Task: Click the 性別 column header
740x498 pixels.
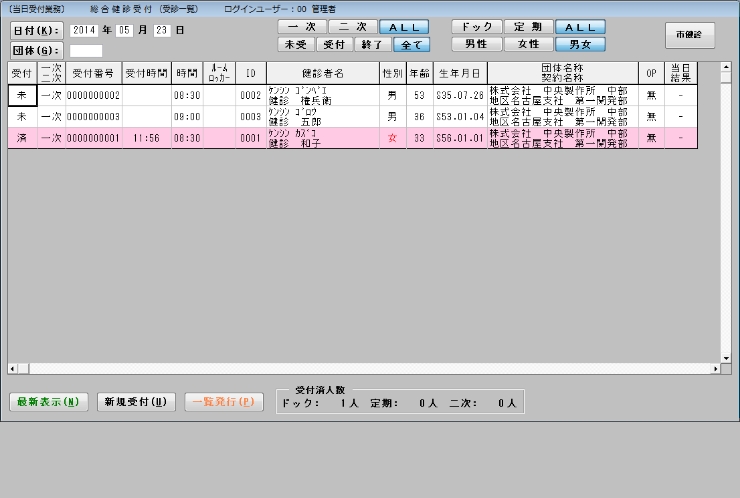Action: click(393, 73)
